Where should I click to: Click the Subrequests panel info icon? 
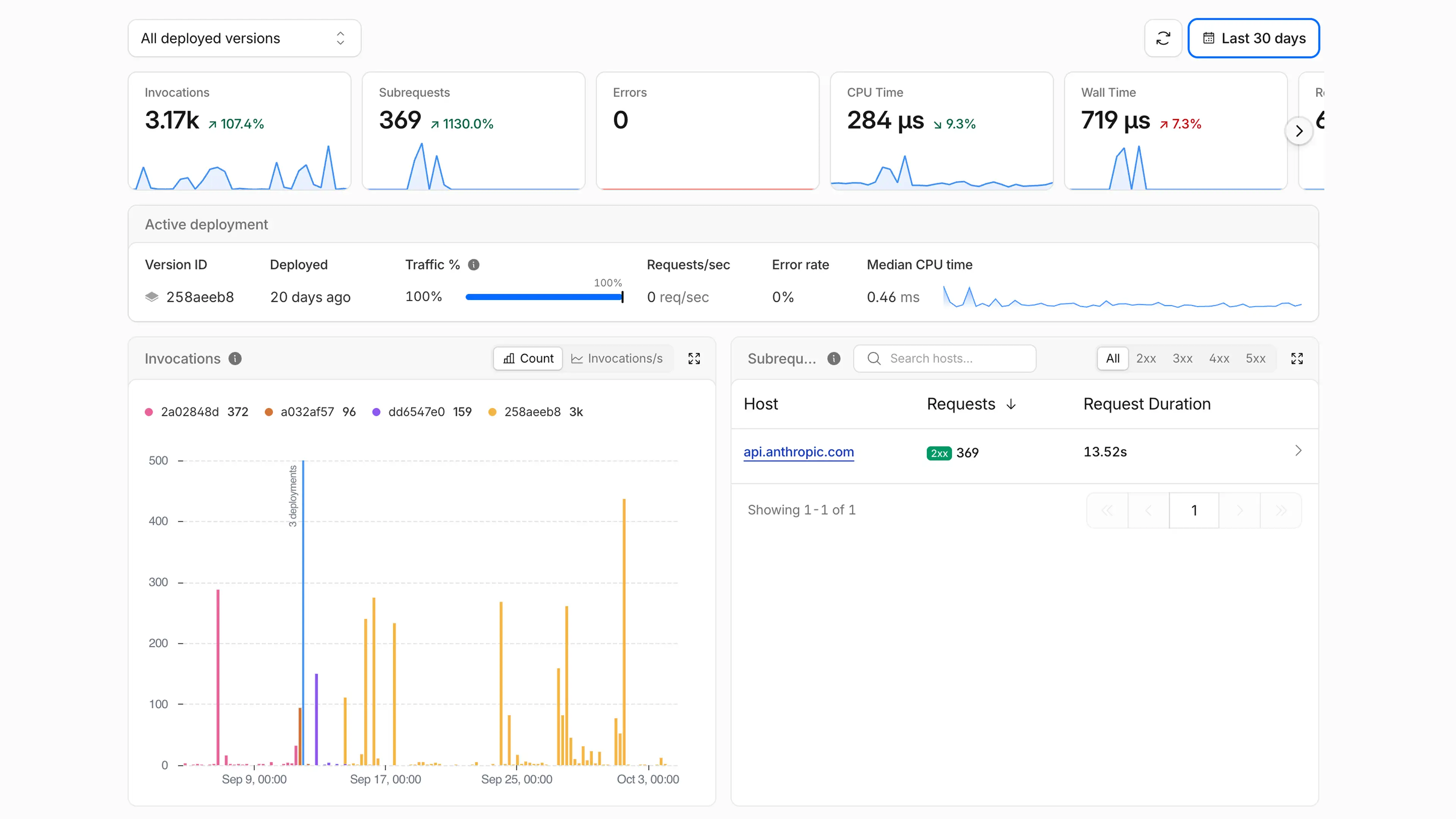(834, 358)
